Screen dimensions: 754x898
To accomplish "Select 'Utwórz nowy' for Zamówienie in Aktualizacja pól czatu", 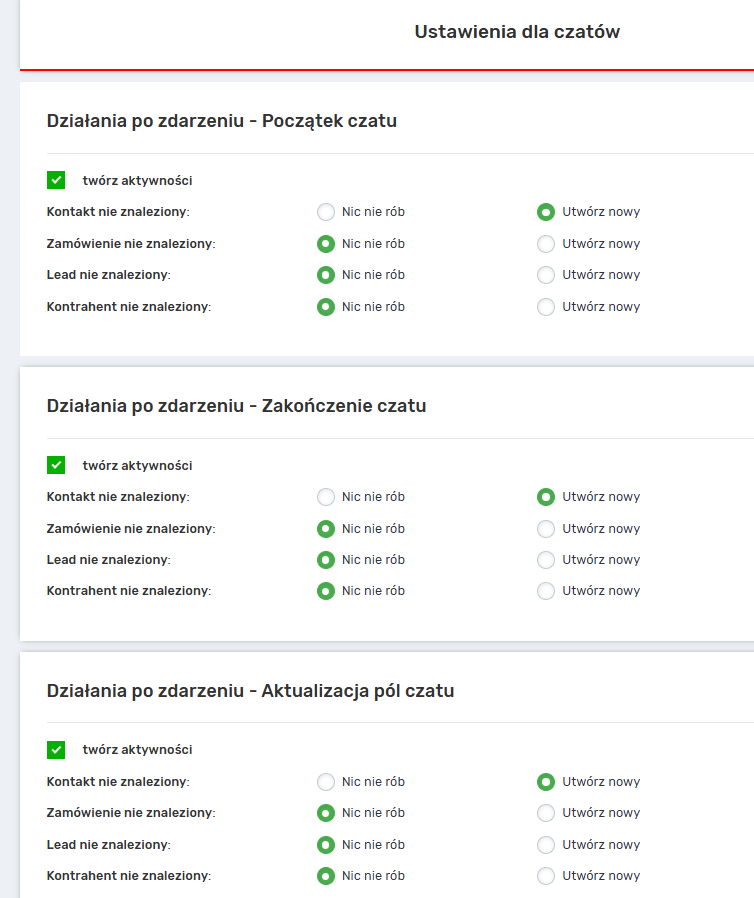I will tap(546, 813).
